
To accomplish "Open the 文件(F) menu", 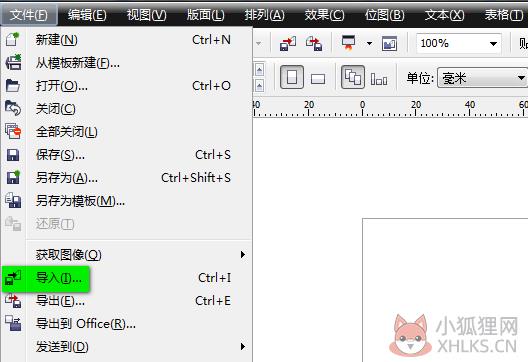I will pos(29,15).
